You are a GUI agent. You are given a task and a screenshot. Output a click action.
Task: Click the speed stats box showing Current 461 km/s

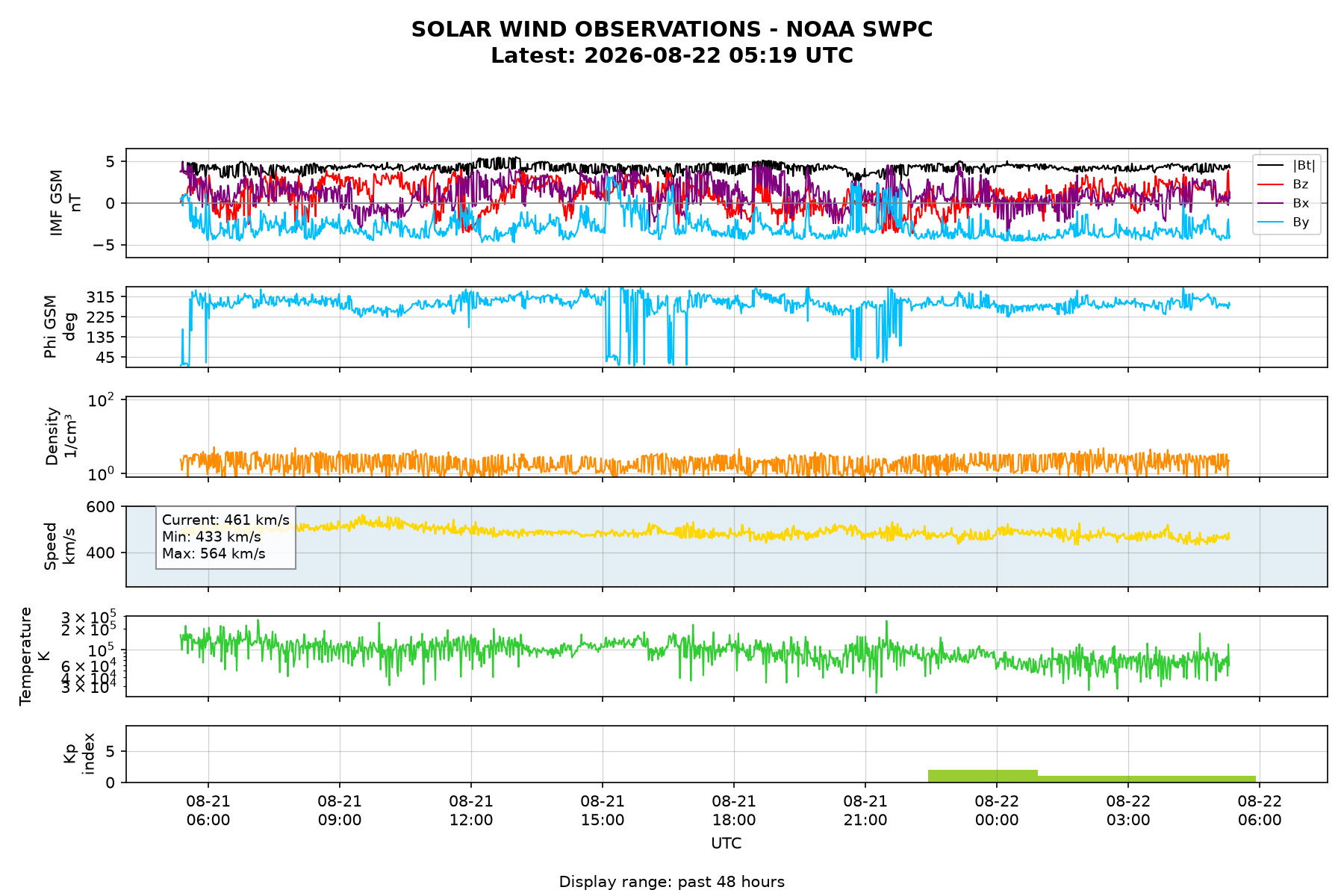click(225, 537)
